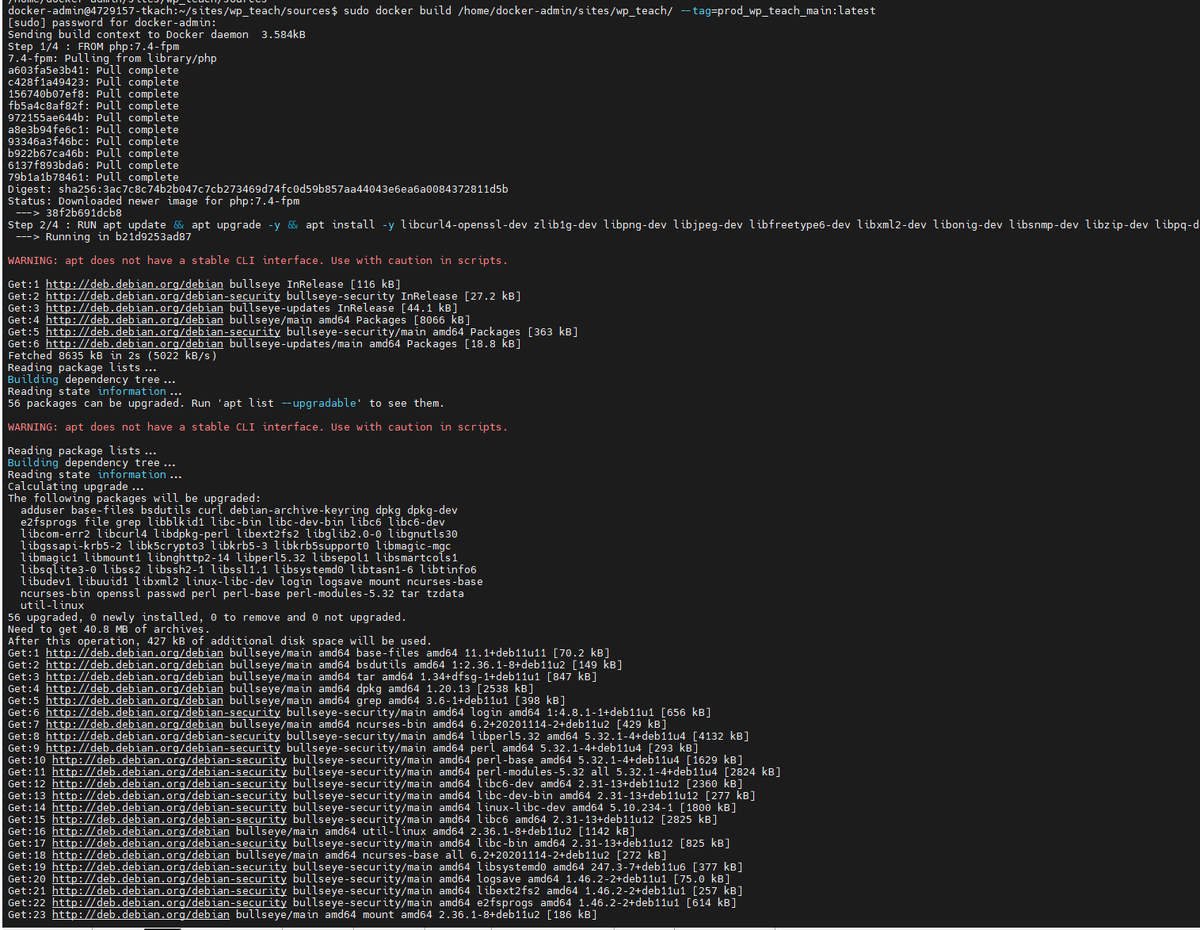Screen dimensions: 1200x930
Task: Click the image ID '38f2b691dcb8' line
Action: (x=68, y=213)
